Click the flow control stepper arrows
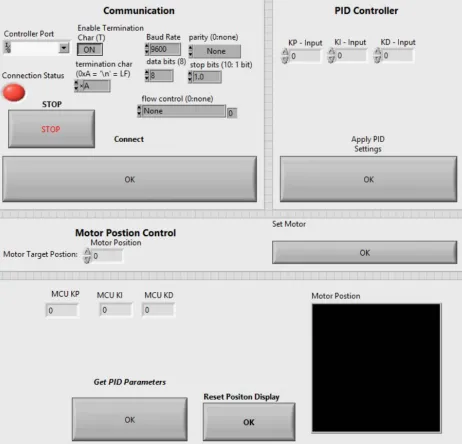The image size is (462, 444). coord(139,111)
